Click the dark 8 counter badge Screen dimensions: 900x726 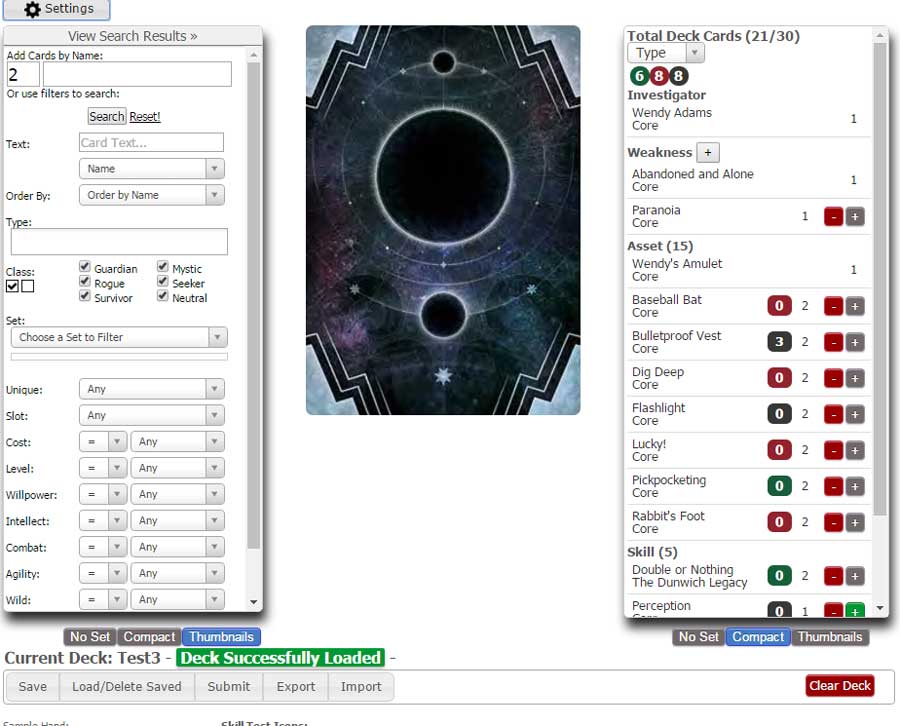pyautogui.click(x=678, y=76)
